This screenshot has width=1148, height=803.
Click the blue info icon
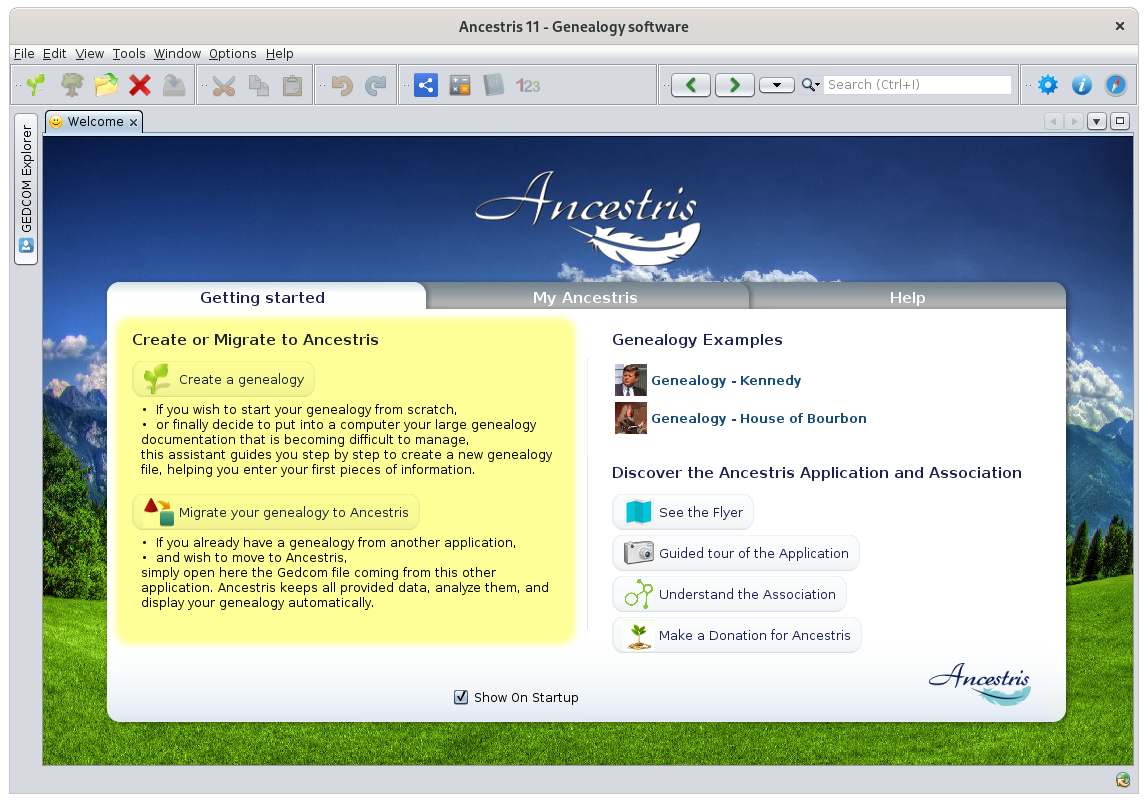pos(1082,85)
